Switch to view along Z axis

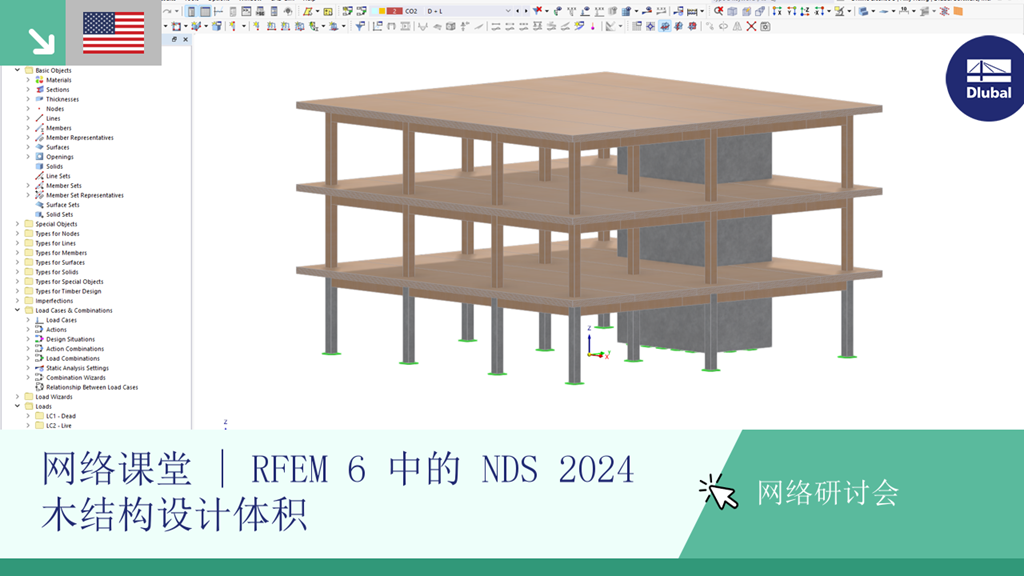[805, 11]
